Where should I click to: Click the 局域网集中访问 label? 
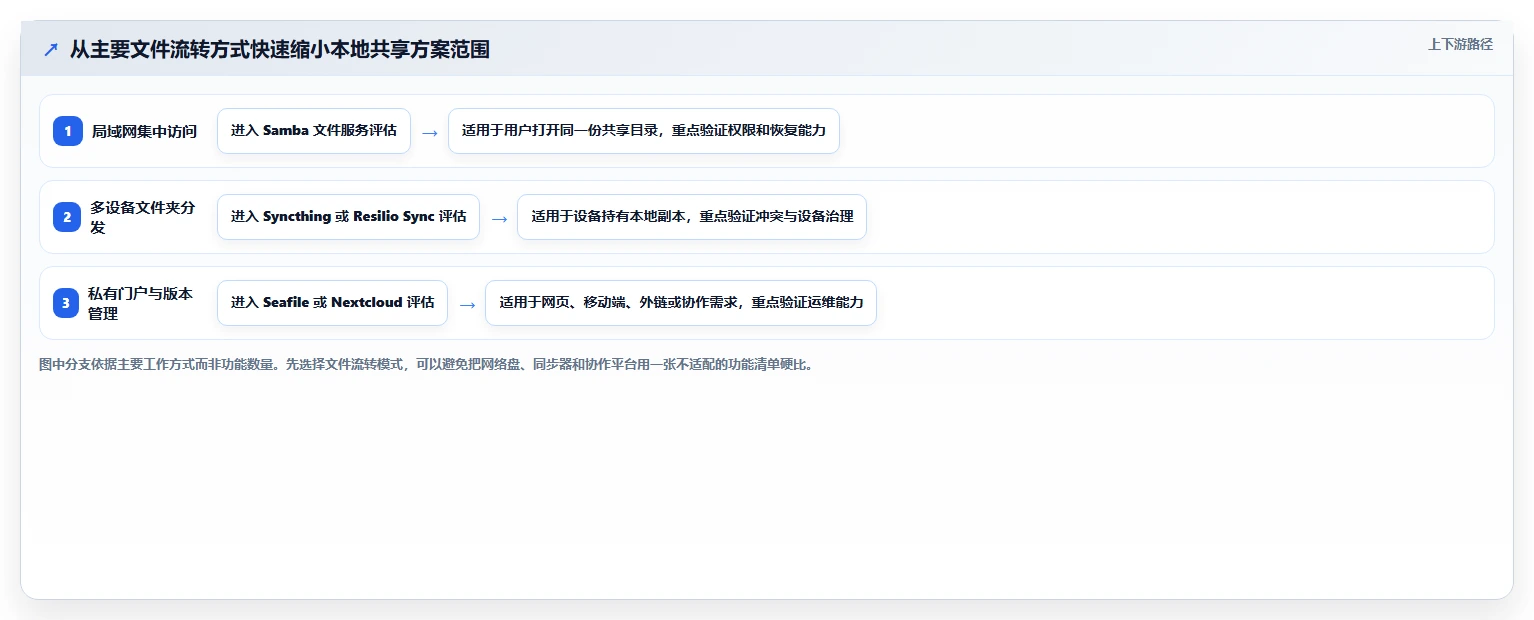(144, 131)
